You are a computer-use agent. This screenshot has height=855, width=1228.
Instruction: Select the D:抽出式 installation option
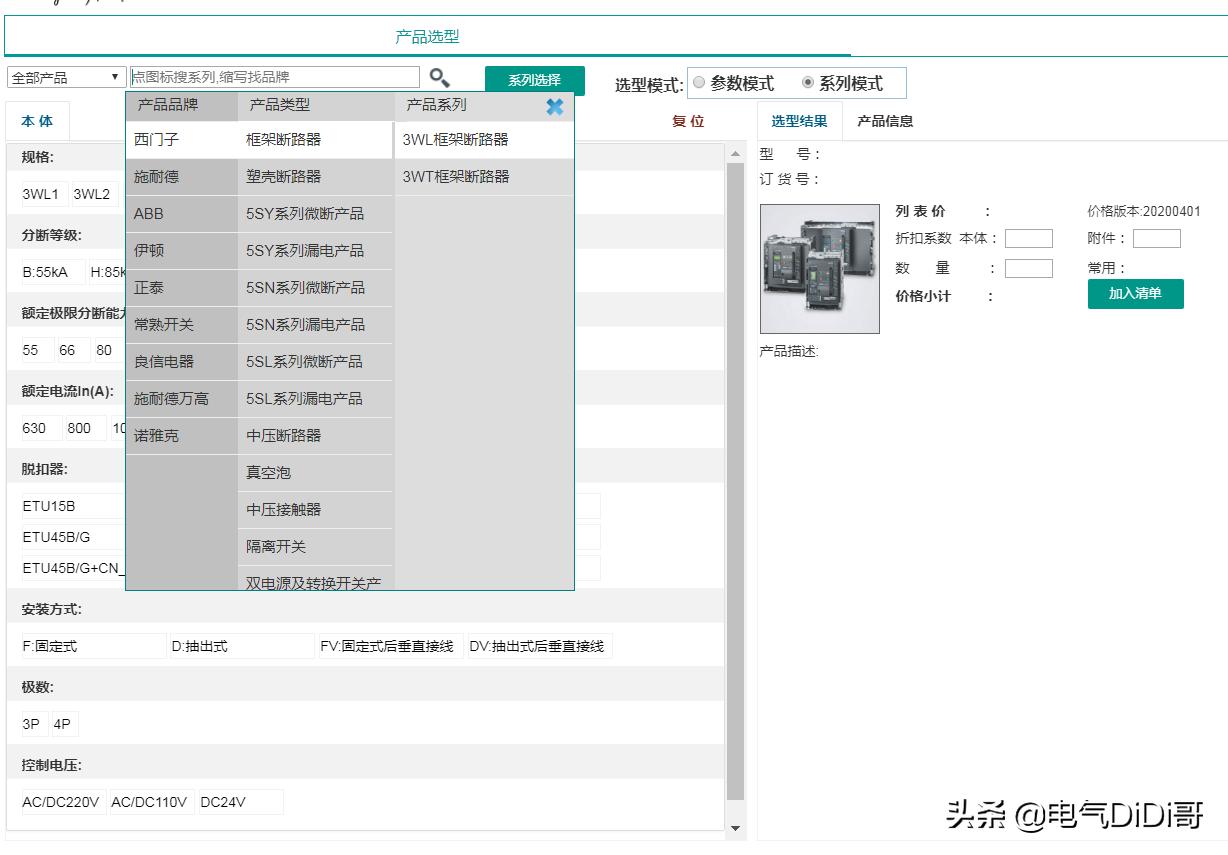[240, 647]
